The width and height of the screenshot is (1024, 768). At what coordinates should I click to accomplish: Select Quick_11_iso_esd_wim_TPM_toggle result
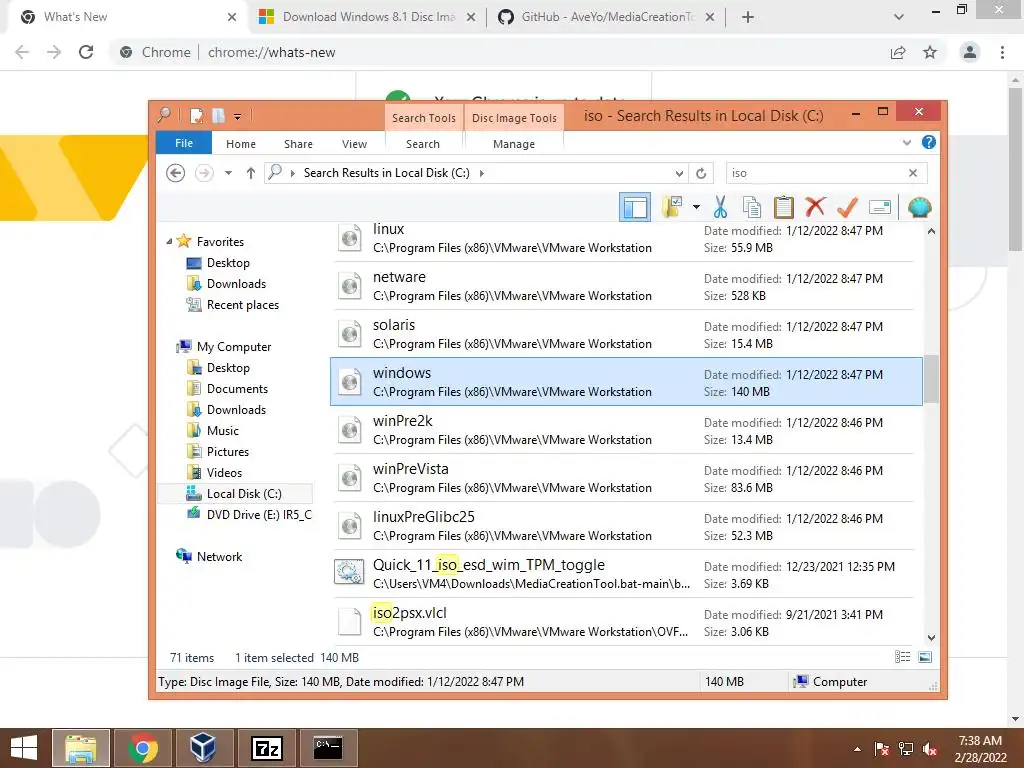click(x=626, y=573)
